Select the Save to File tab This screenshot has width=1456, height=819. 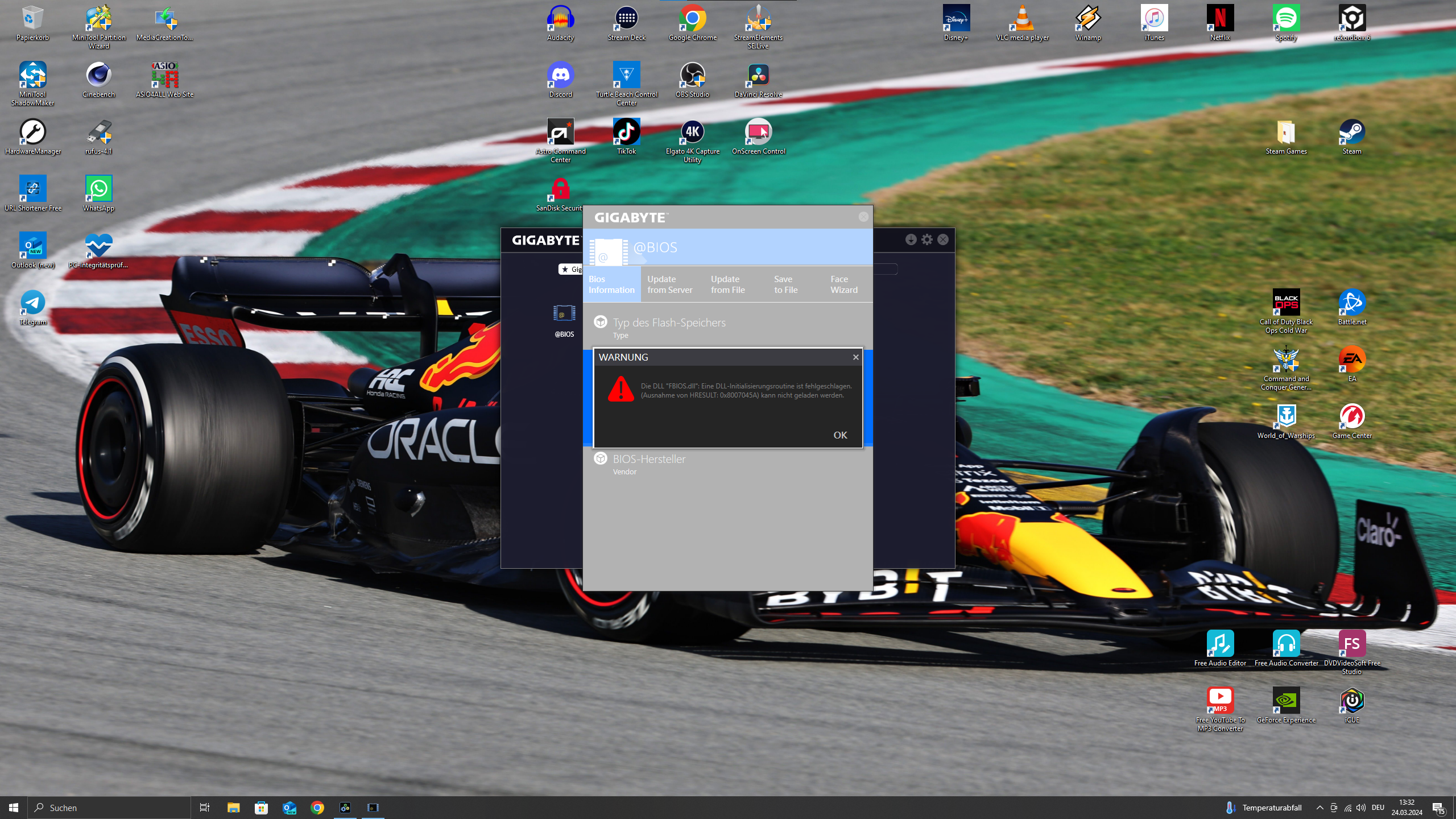click(x=785, y=284)
